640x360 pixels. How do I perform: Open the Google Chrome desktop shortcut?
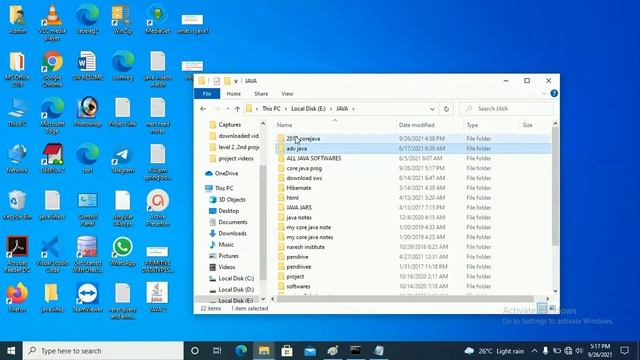click(x=52, y=69)
